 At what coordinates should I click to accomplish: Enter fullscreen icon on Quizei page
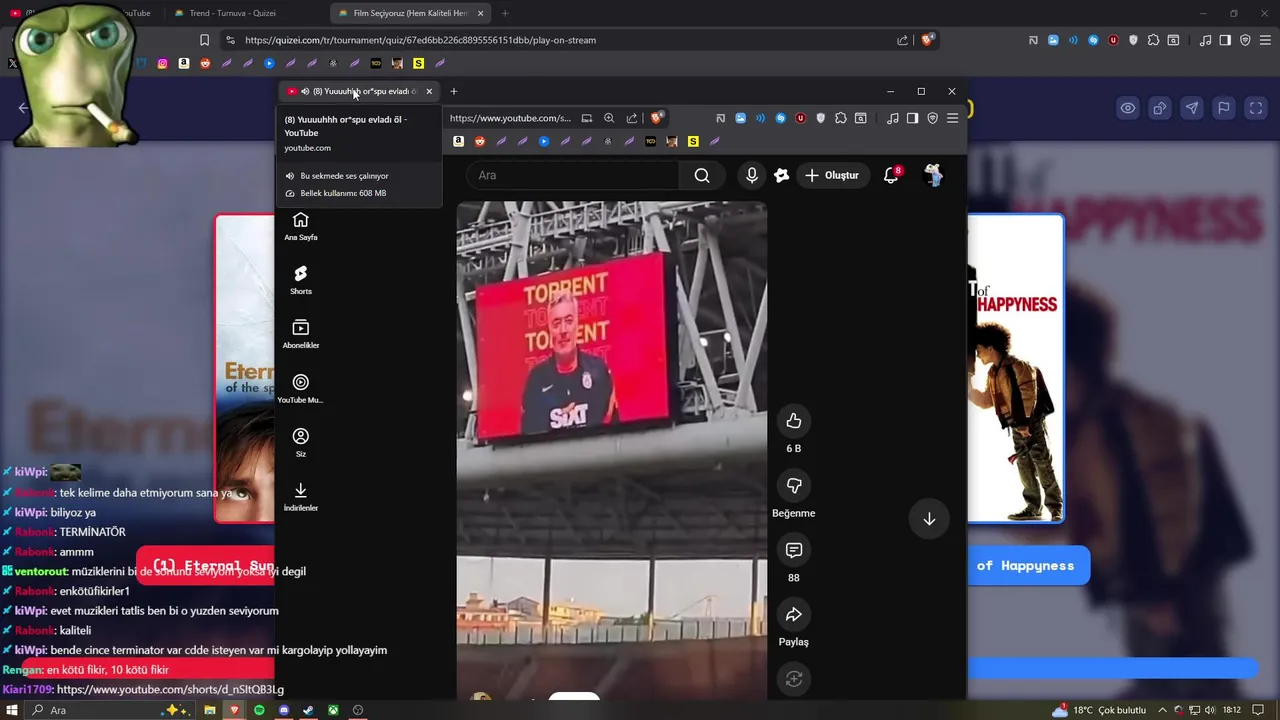point(1256,108)
